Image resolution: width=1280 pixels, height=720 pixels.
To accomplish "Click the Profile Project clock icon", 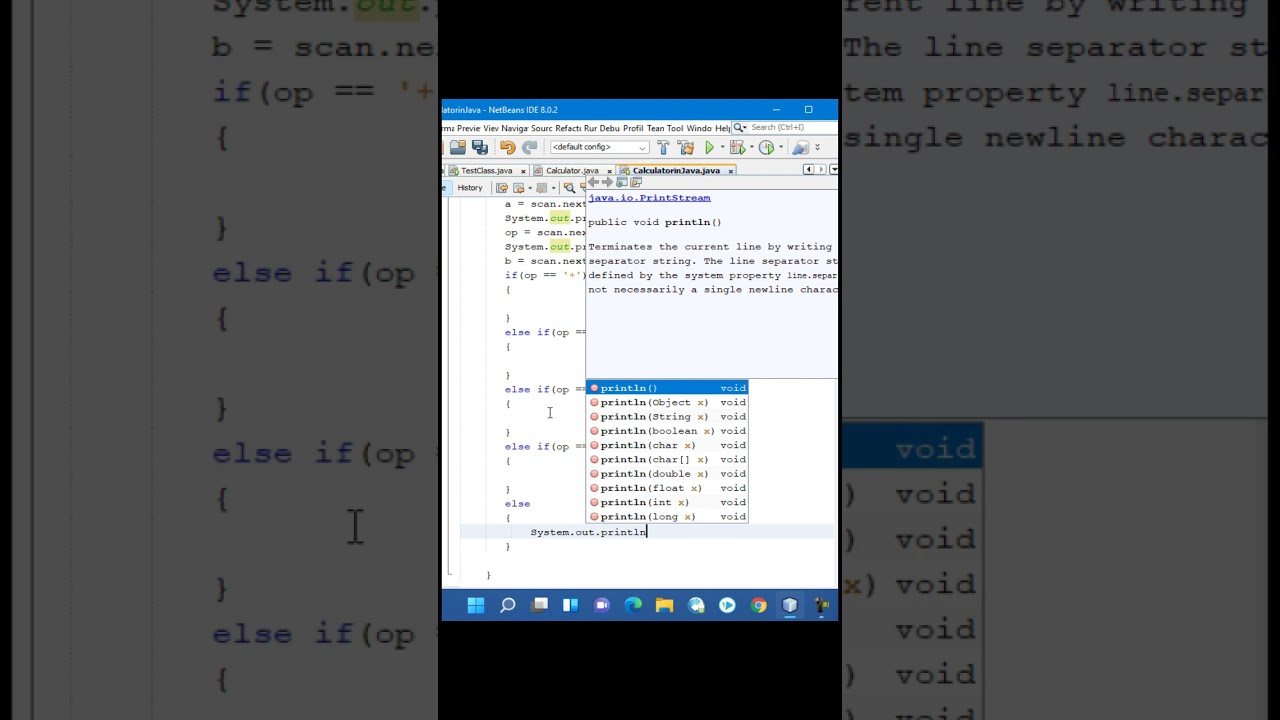I will click(766, 147).
